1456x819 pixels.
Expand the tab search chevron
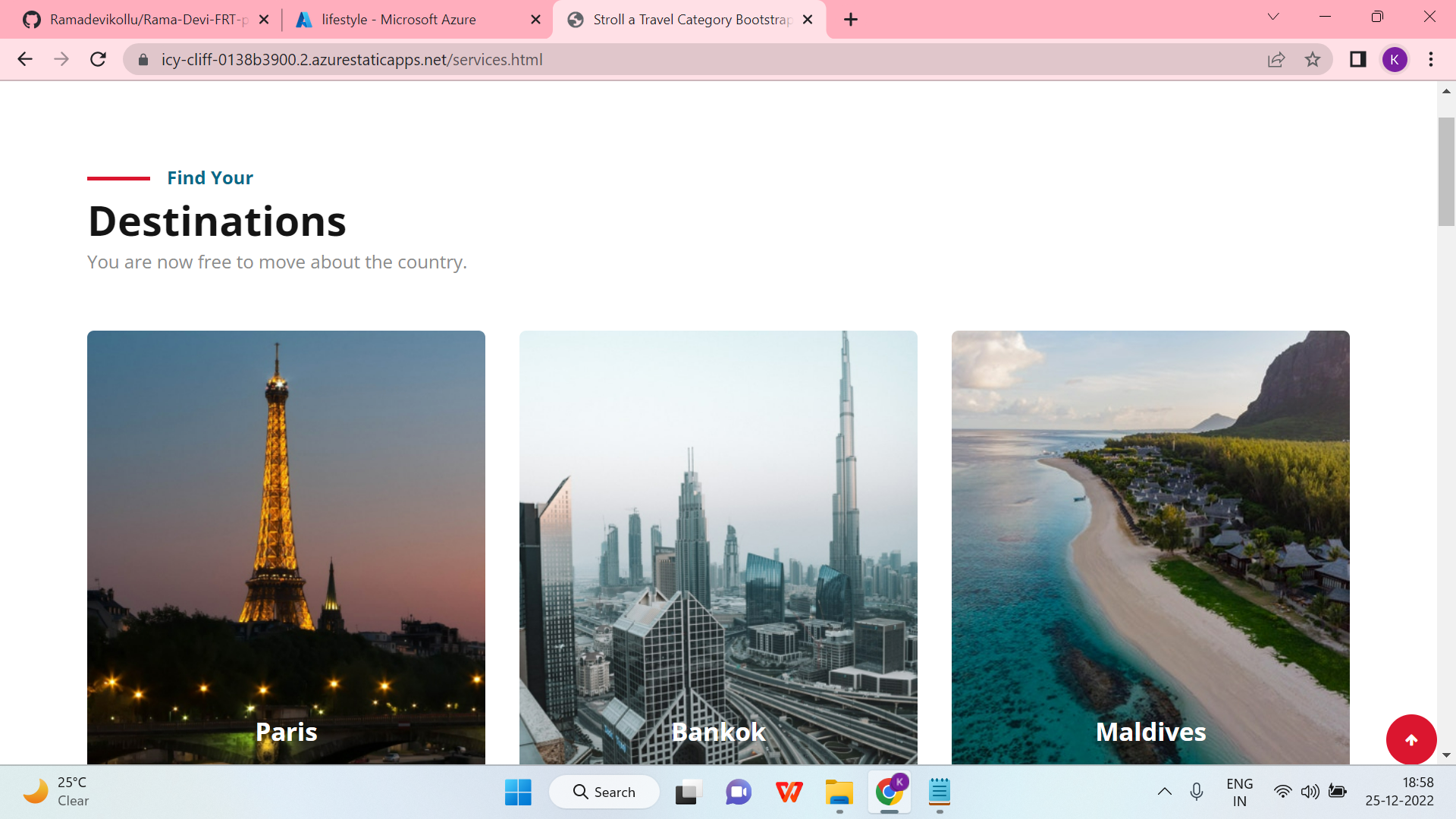[1273, 17]
